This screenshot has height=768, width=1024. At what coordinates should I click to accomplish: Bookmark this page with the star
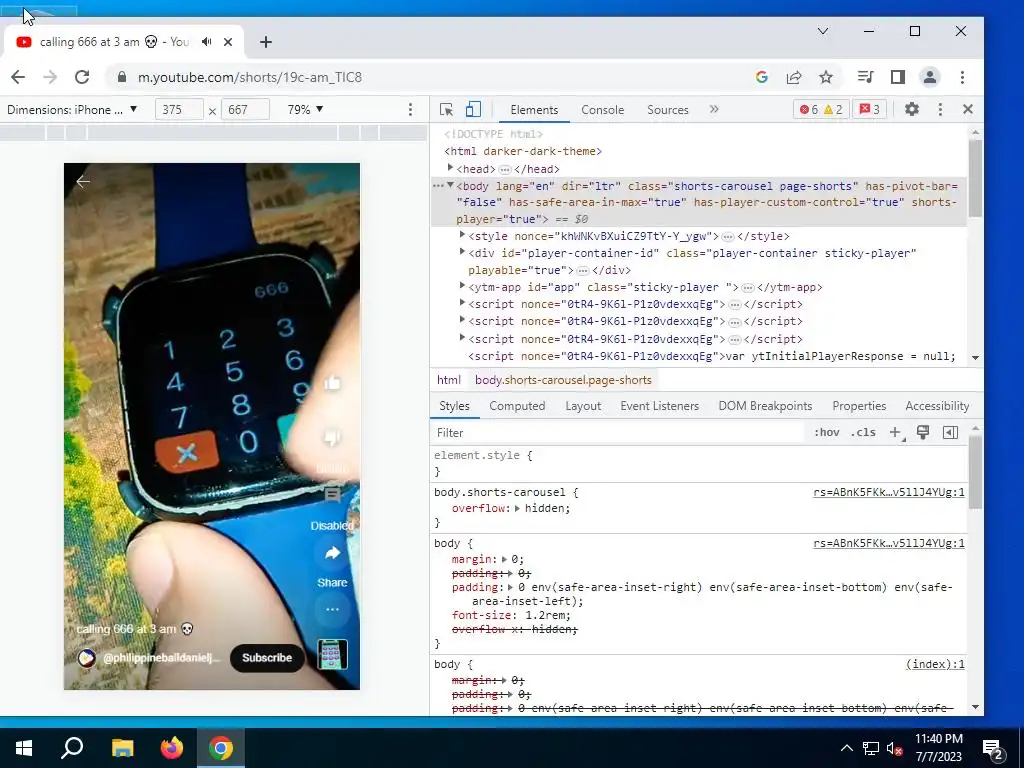826,77
